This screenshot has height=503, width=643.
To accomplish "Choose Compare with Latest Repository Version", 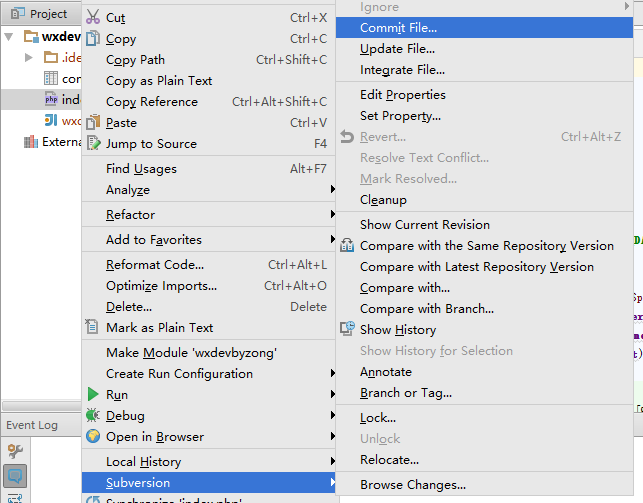I will click(x=484, y=266).
